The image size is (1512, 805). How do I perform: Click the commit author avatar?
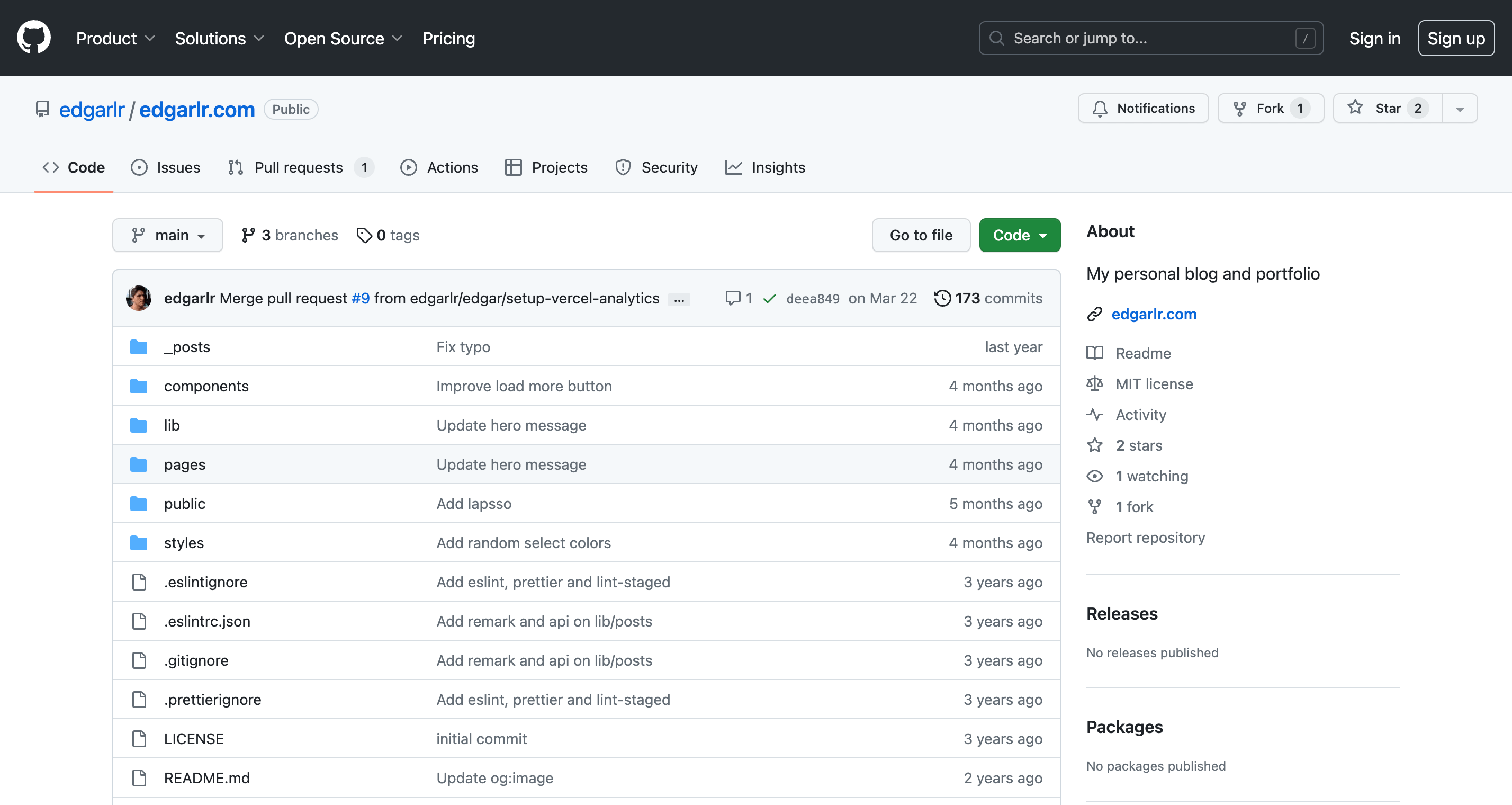pyautogui.click(x=139, y=298)
